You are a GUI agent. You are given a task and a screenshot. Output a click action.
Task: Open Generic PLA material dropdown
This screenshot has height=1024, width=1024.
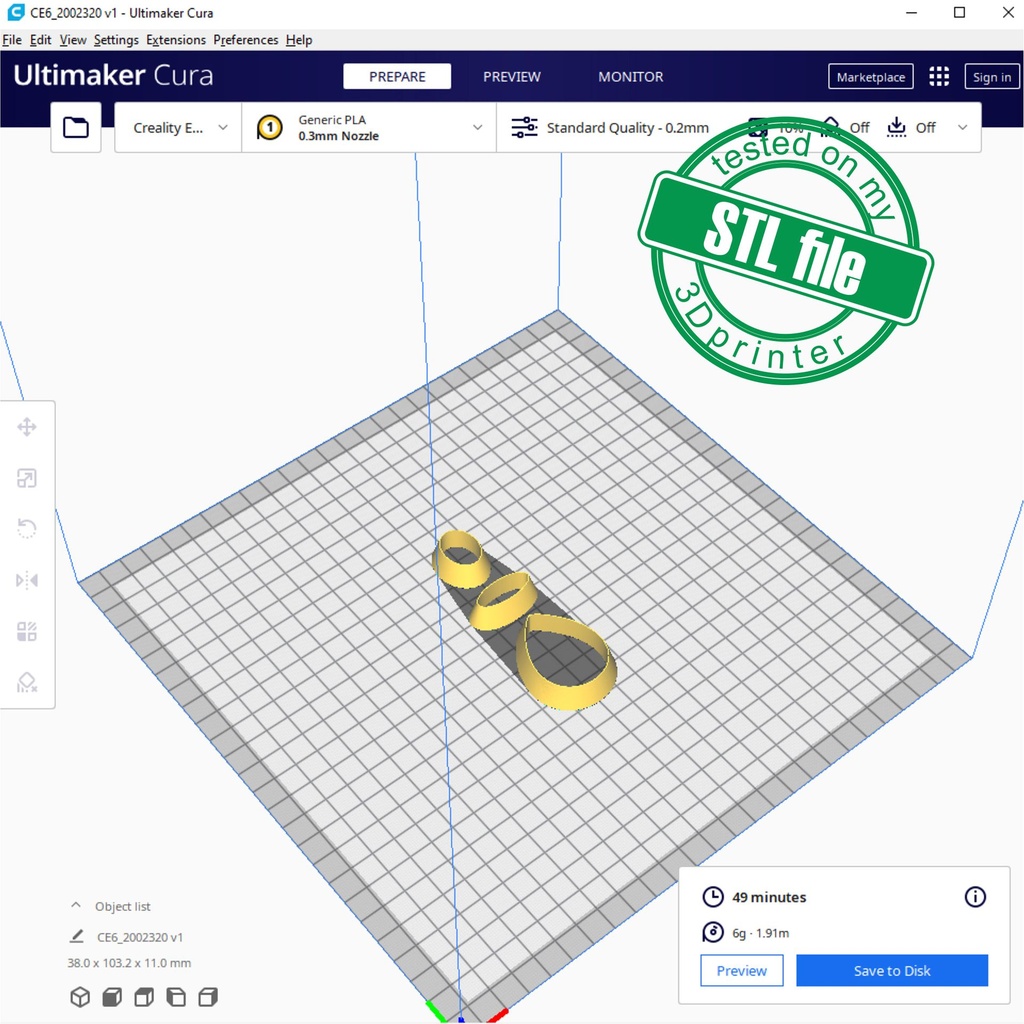click(368, 128)
